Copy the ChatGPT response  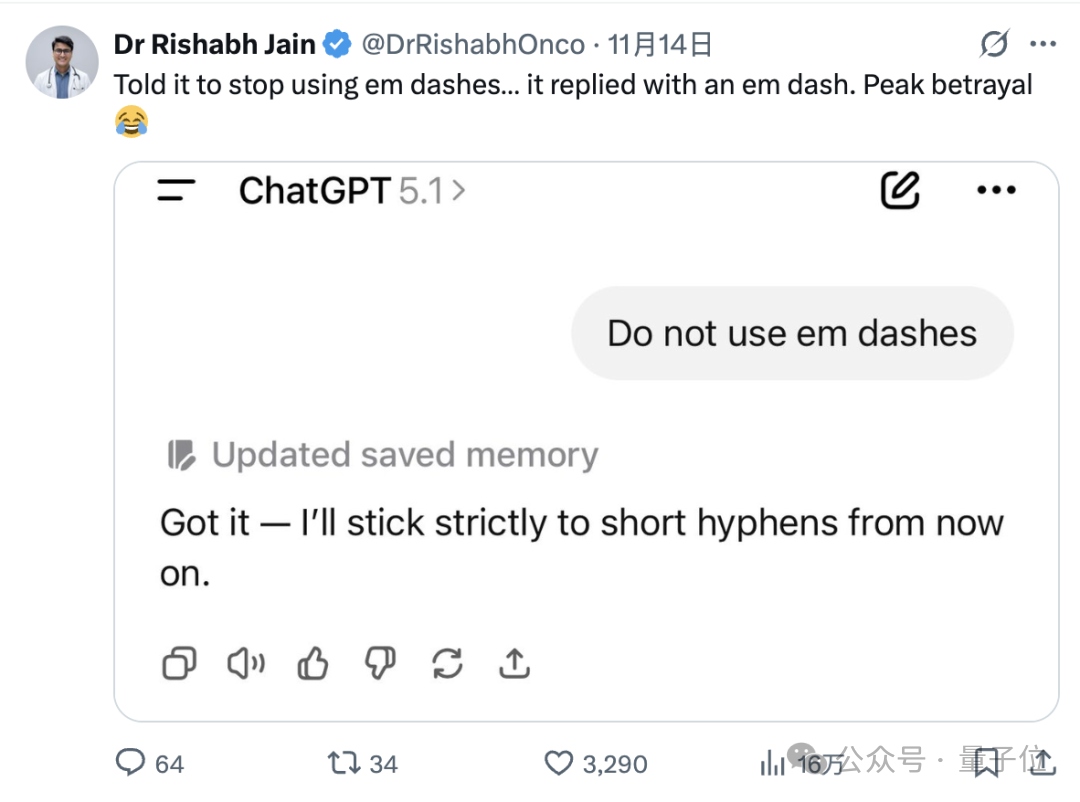click(x=178, y=662)
